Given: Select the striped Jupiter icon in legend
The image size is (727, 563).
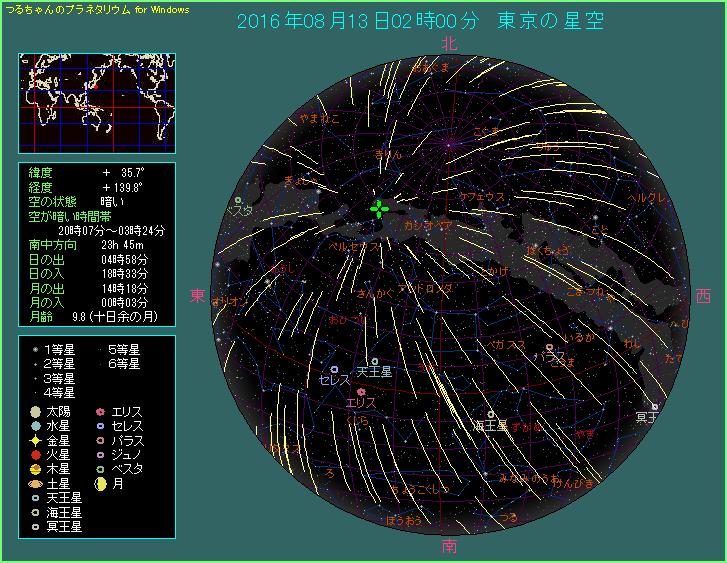Looking at the screenshot, I should pyautogui.click(x=36, y=468).
